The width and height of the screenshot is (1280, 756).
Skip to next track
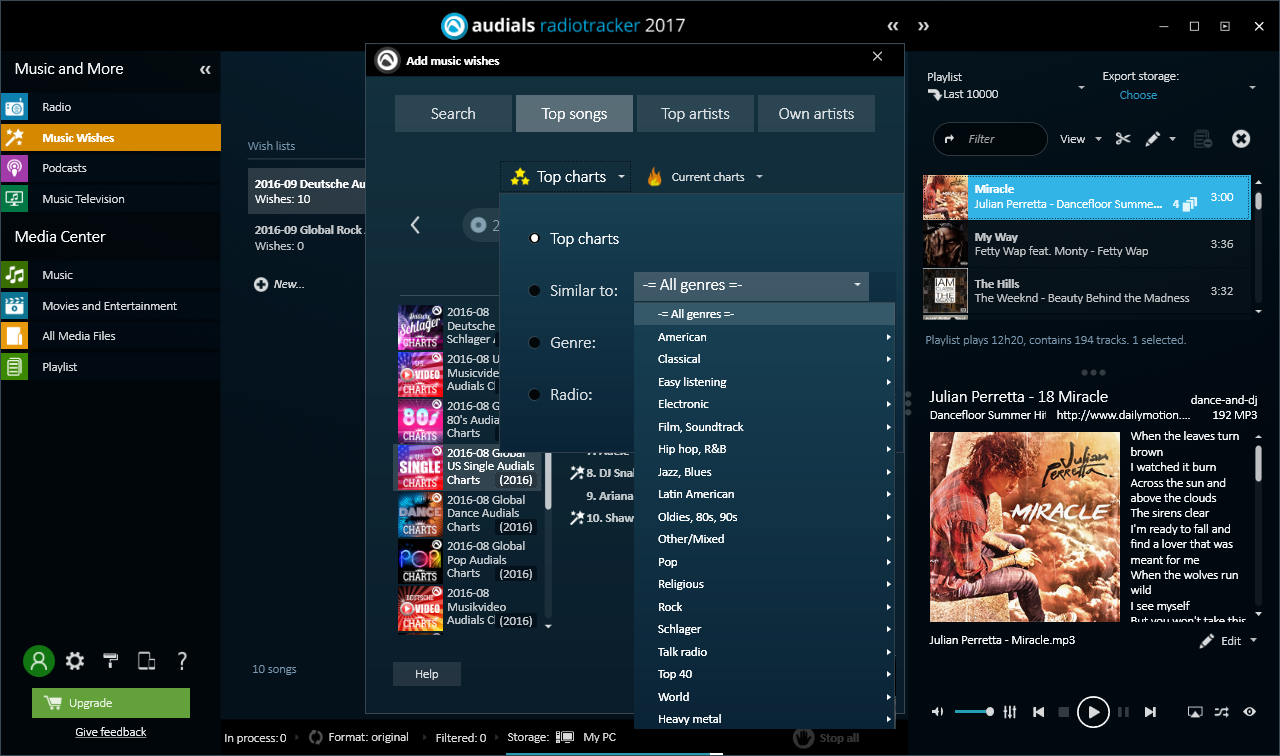coord(1150,712)
